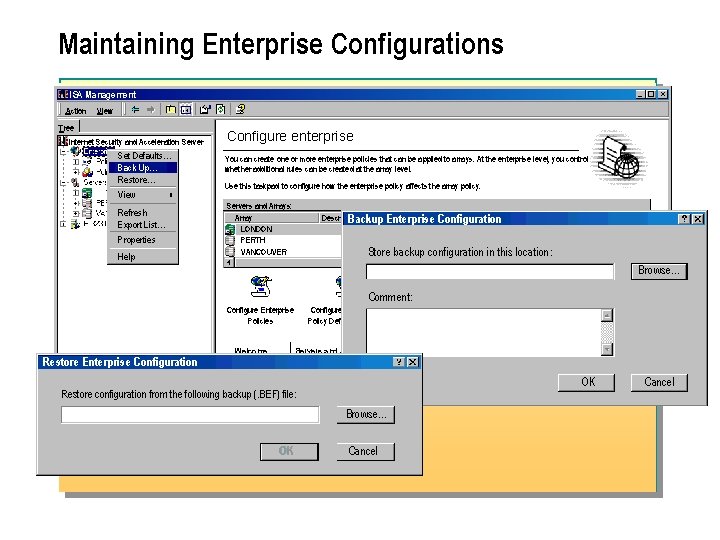
Task: Click the VANCOUVER array icon in list
Action: (230, 252)
